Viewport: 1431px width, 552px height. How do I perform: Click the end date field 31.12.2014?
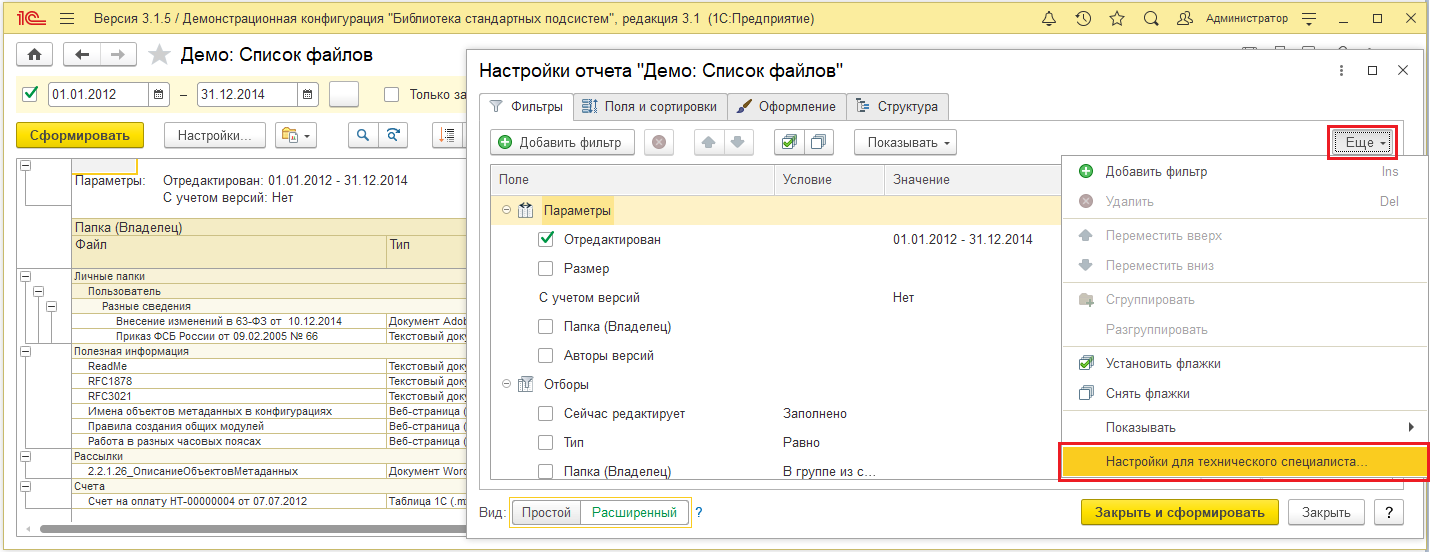[248, 95]
